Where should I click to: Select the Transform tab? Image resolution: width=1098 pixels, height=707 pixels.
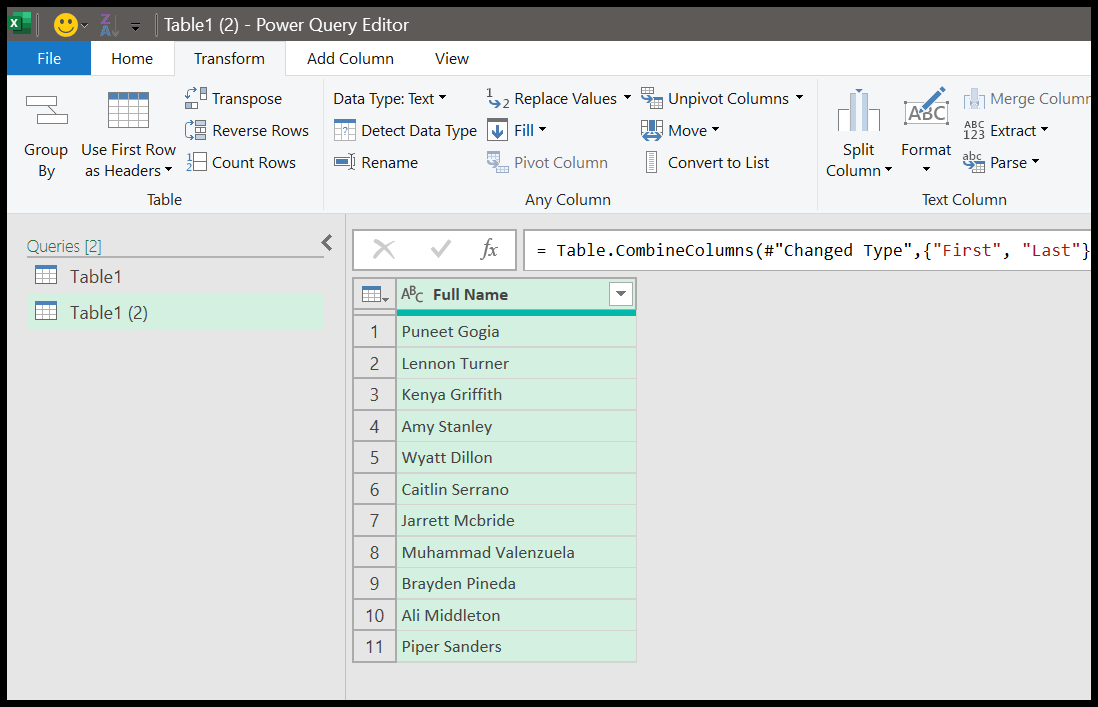coord(230,58)
